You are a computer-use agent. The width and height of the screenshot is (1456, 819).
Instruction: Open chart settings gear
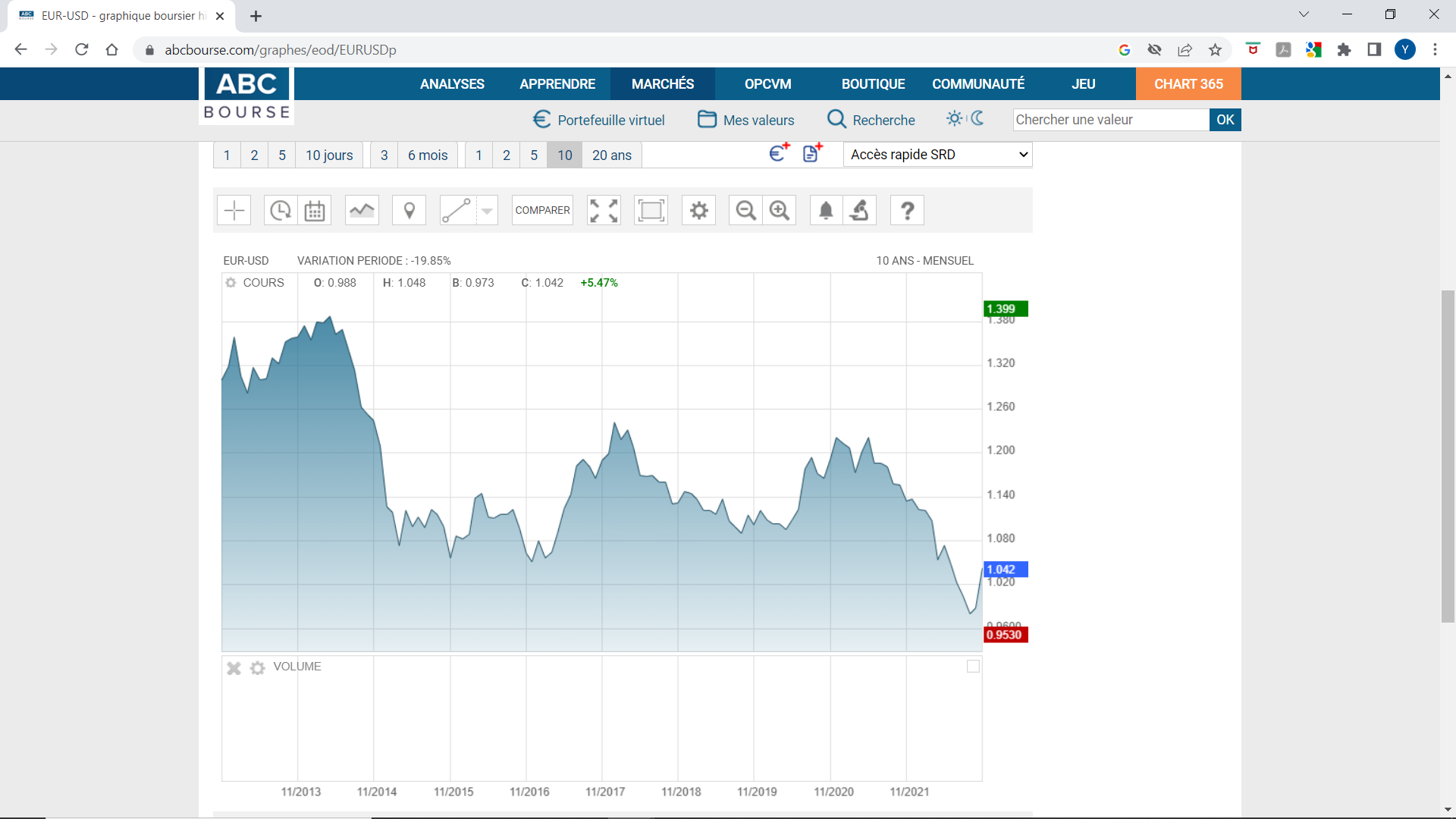click(698, 210)
